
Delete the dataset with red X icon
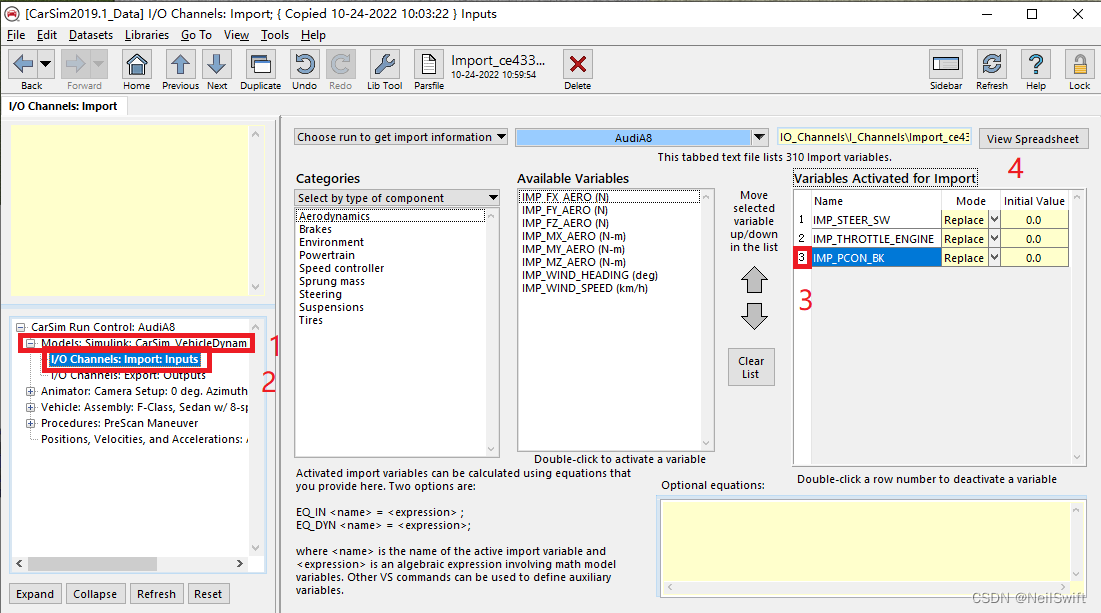577,65
